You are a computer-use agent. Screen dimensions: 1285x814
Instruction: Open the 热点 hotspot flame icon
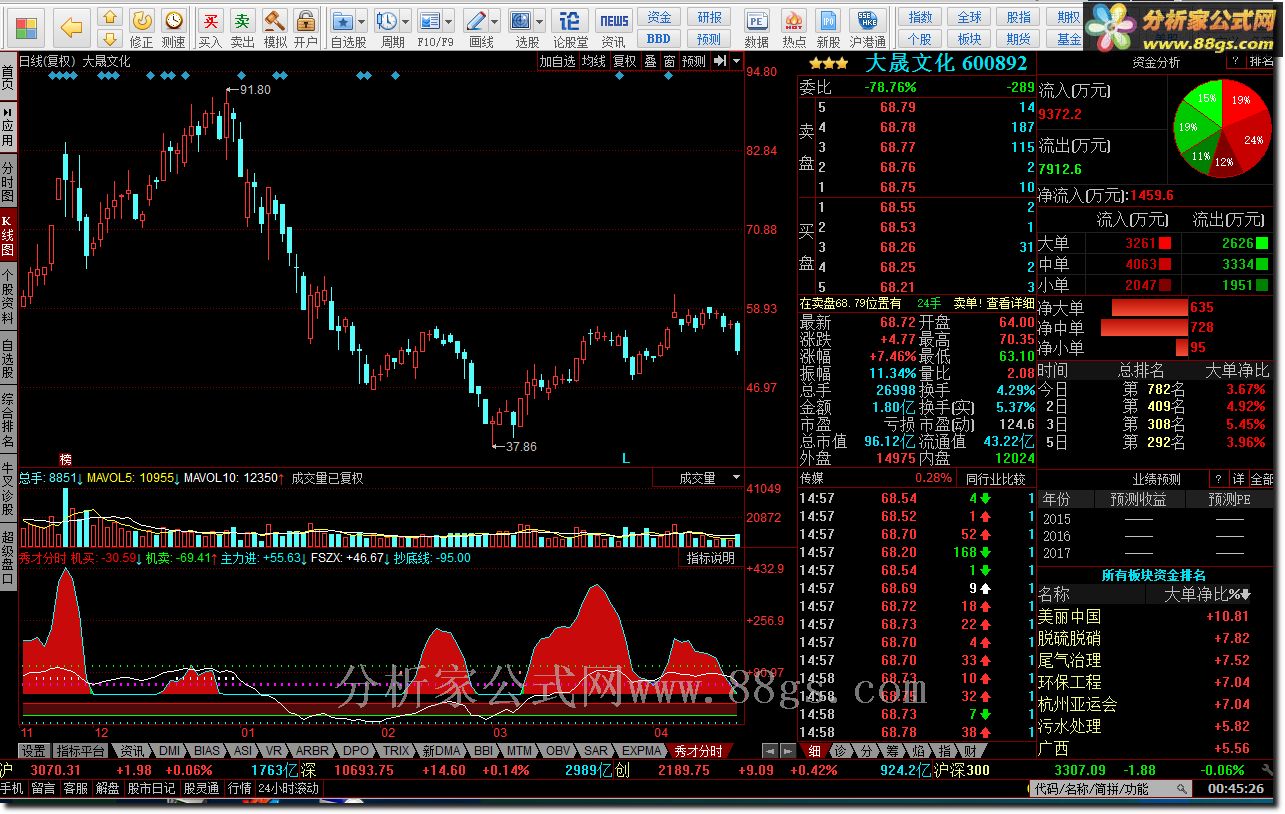pos(794,27)
